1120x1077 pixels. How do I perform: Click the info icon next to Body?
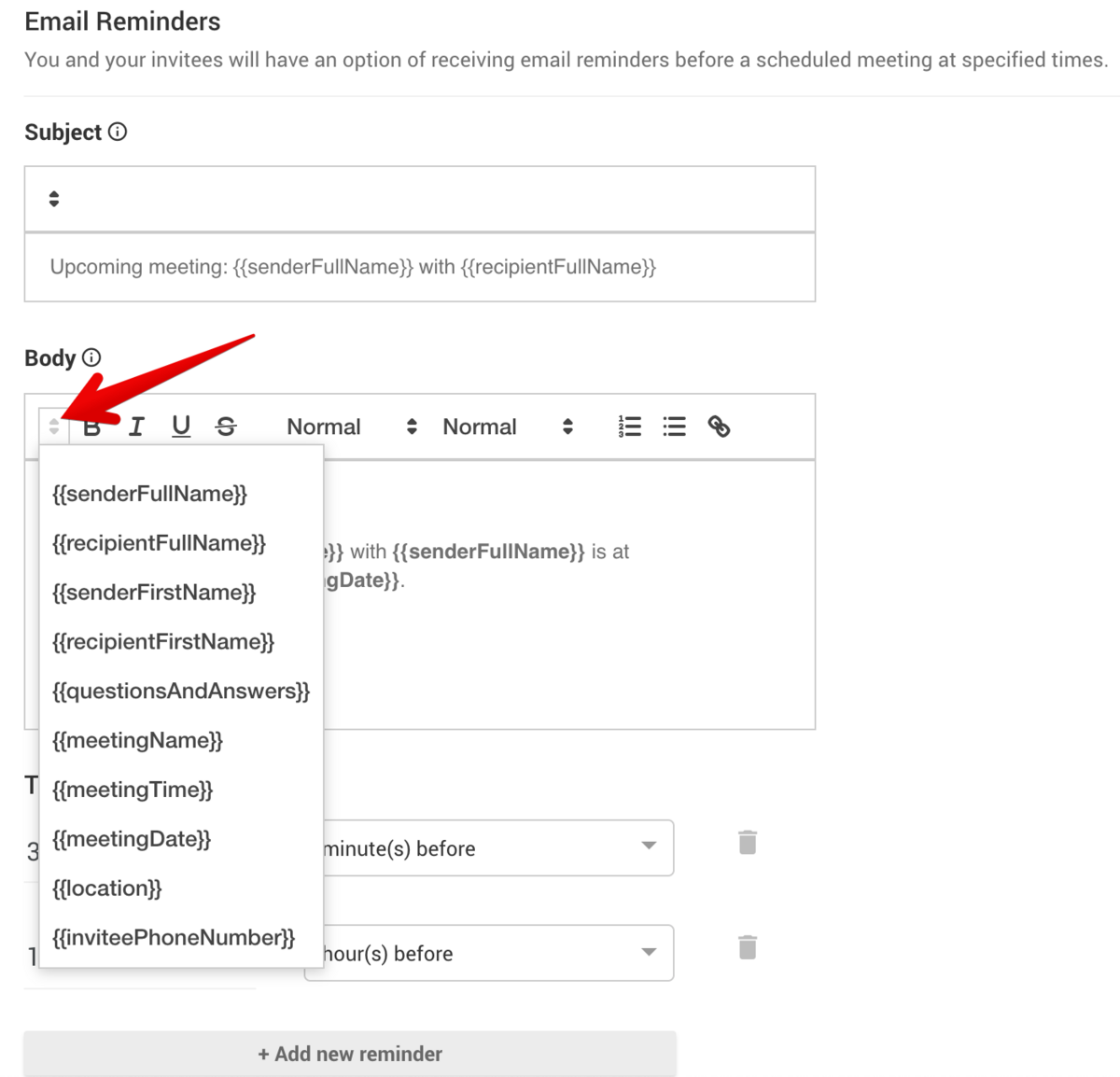click(x=91, y=357)
